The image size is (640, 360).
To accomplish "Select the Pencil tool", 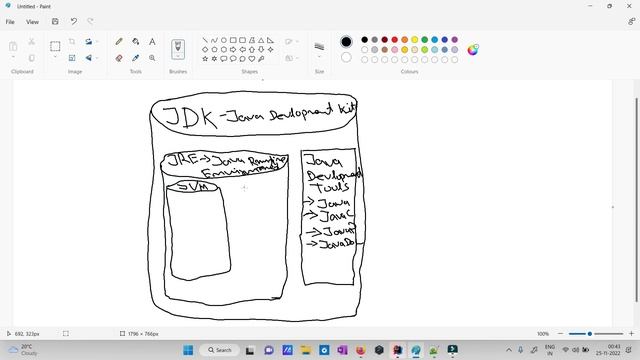I will pos(119,41).
